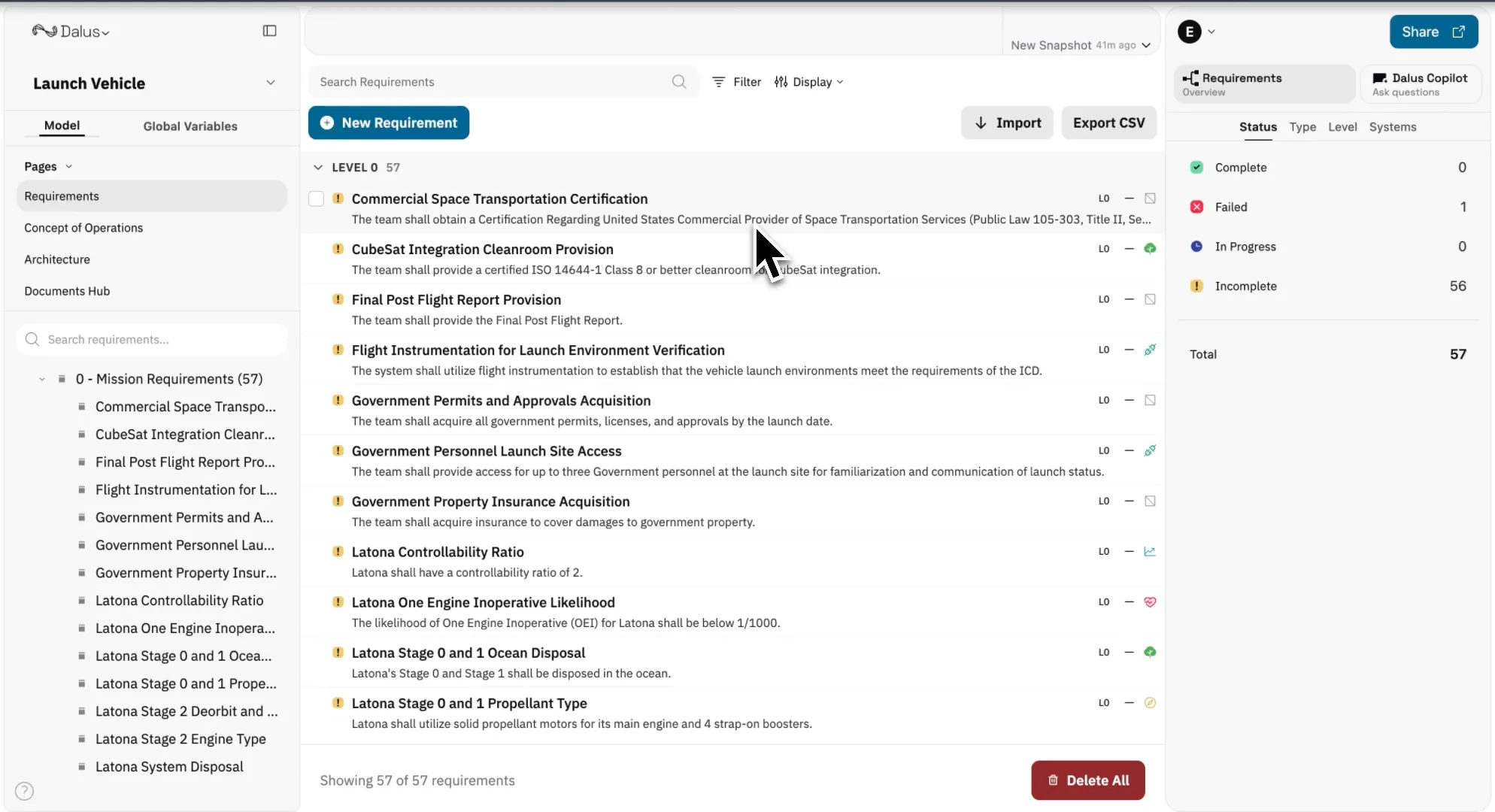This screenshot has width=1495, height=812.
Task: Click the green cloud icon on CubeSat Integration row
Action: (1149, 249)
